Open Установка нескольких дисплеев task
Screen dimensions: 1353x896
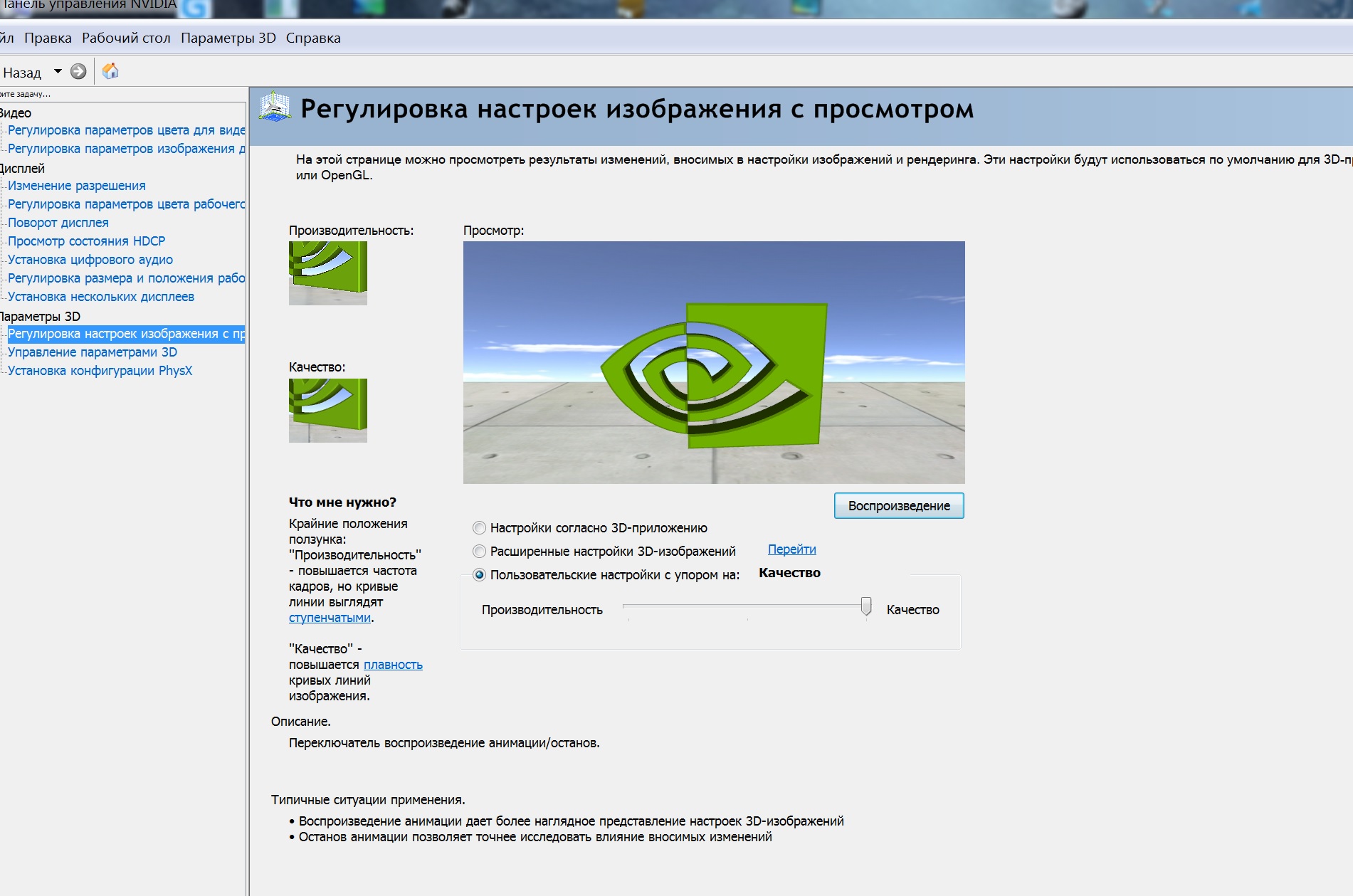(101, 297)
